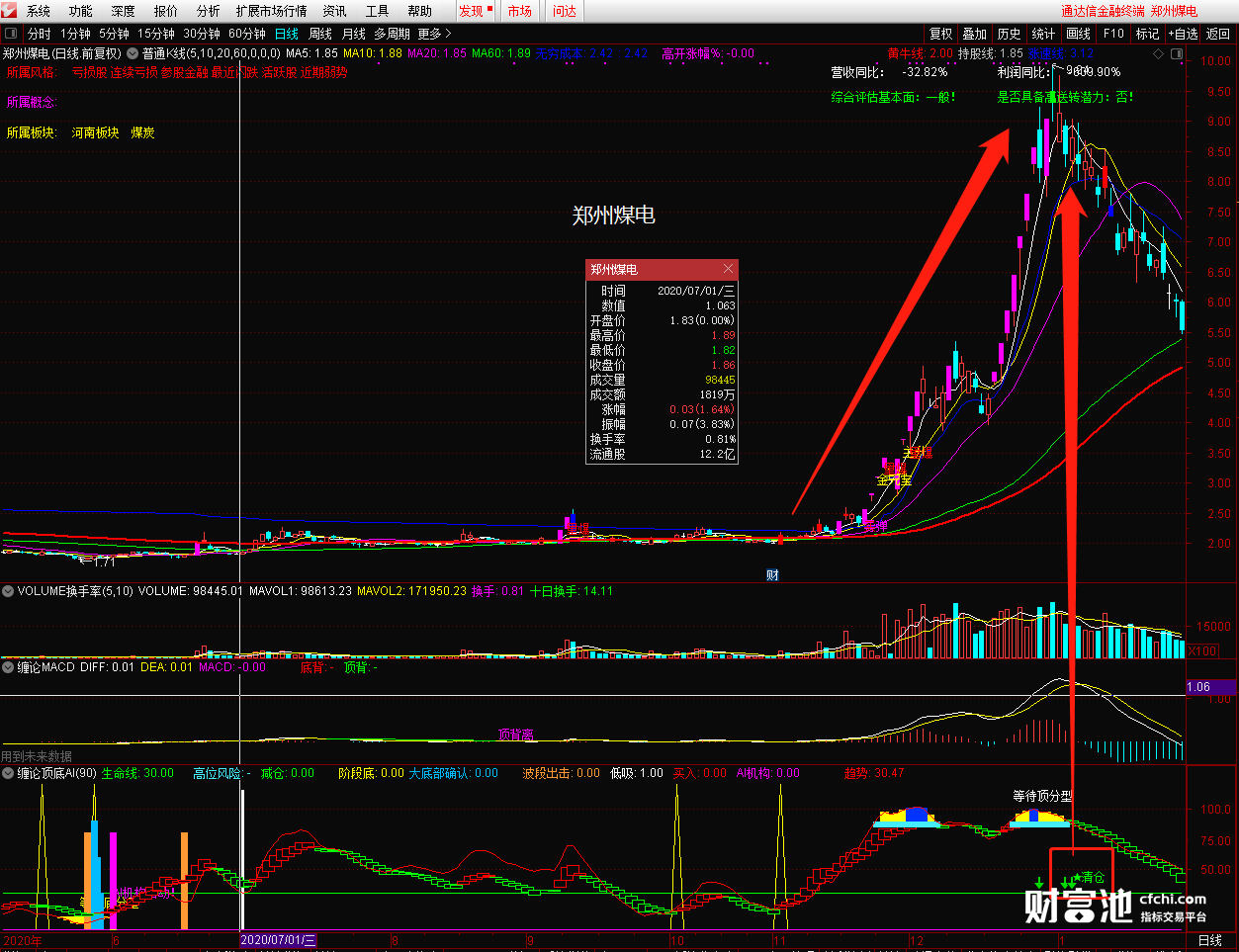Image resolution: width=1239 pixels, height=952 pixels.
Task: Switch to the 问达 tab
Action: 565,11
